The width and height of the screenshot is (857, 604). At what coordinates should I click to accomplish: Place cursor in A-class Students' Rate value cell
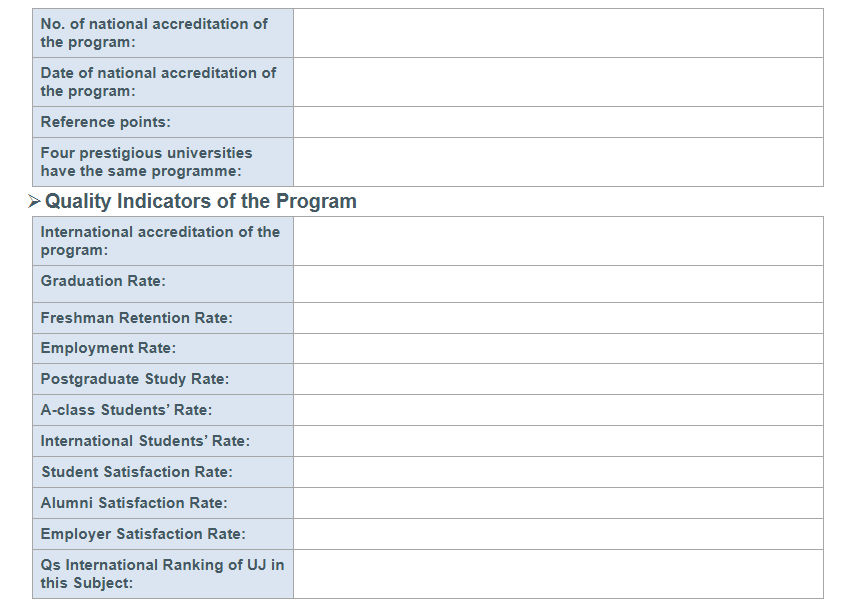pyautogui.click(x=558, y=410)
